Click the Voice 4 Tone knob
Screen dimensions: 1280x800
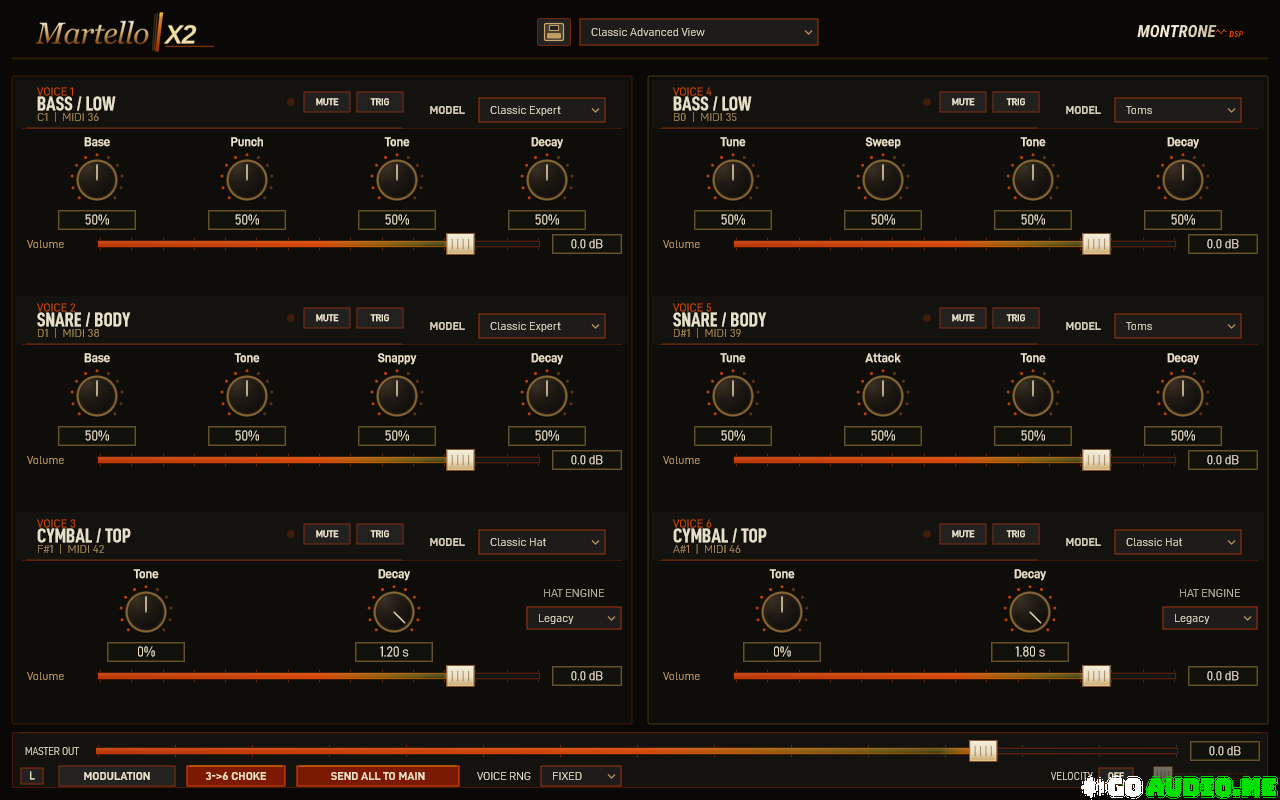point(1033,180)
